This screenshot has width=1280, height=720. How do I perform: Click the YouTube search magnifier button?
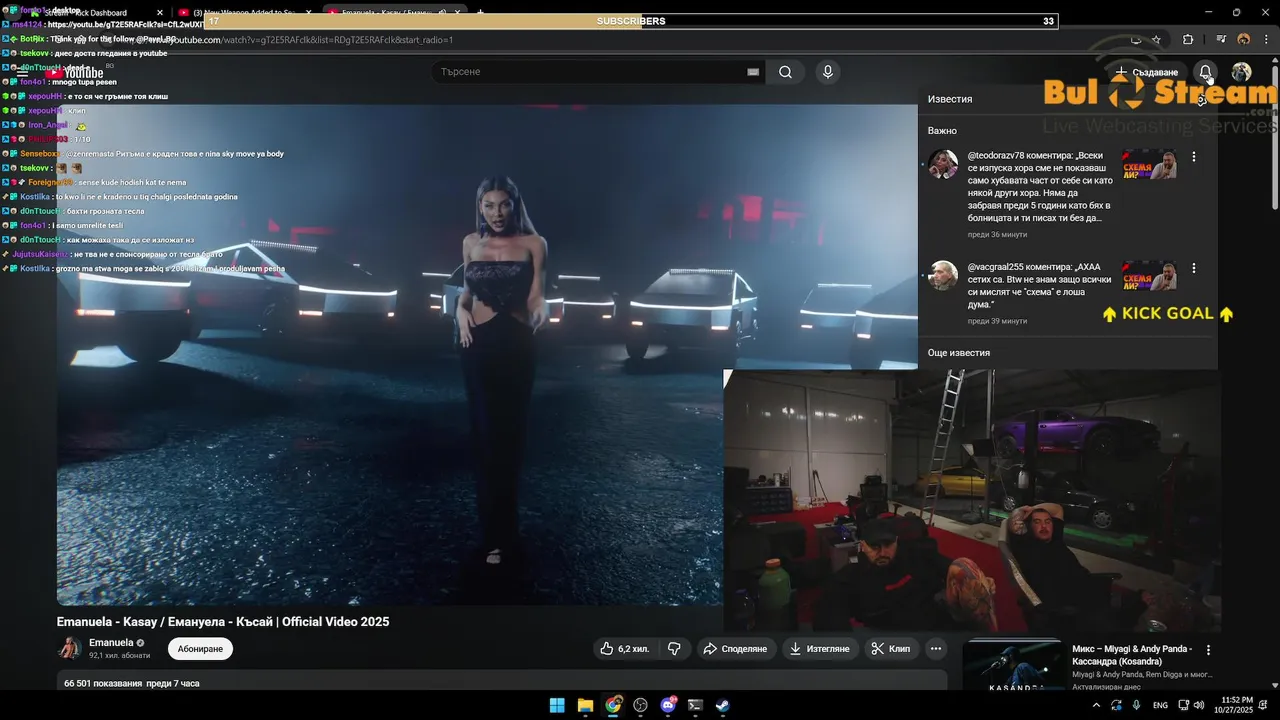pos(785,72)
